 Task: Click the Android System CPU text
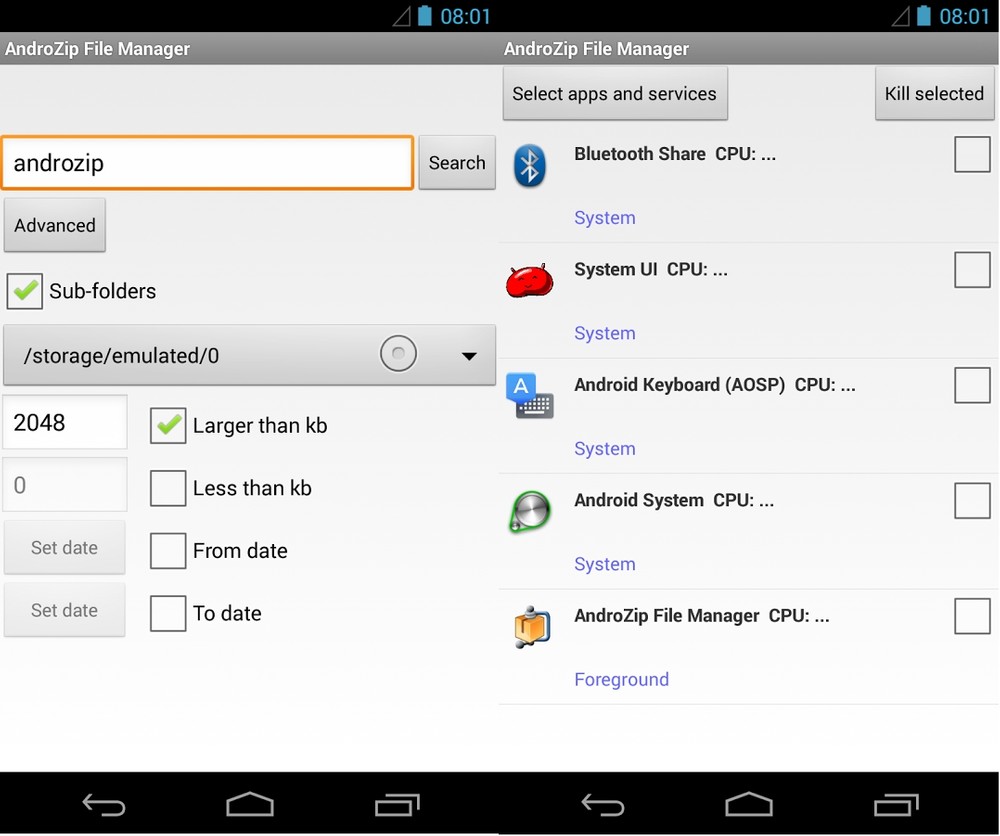click(x=674, y=500)
